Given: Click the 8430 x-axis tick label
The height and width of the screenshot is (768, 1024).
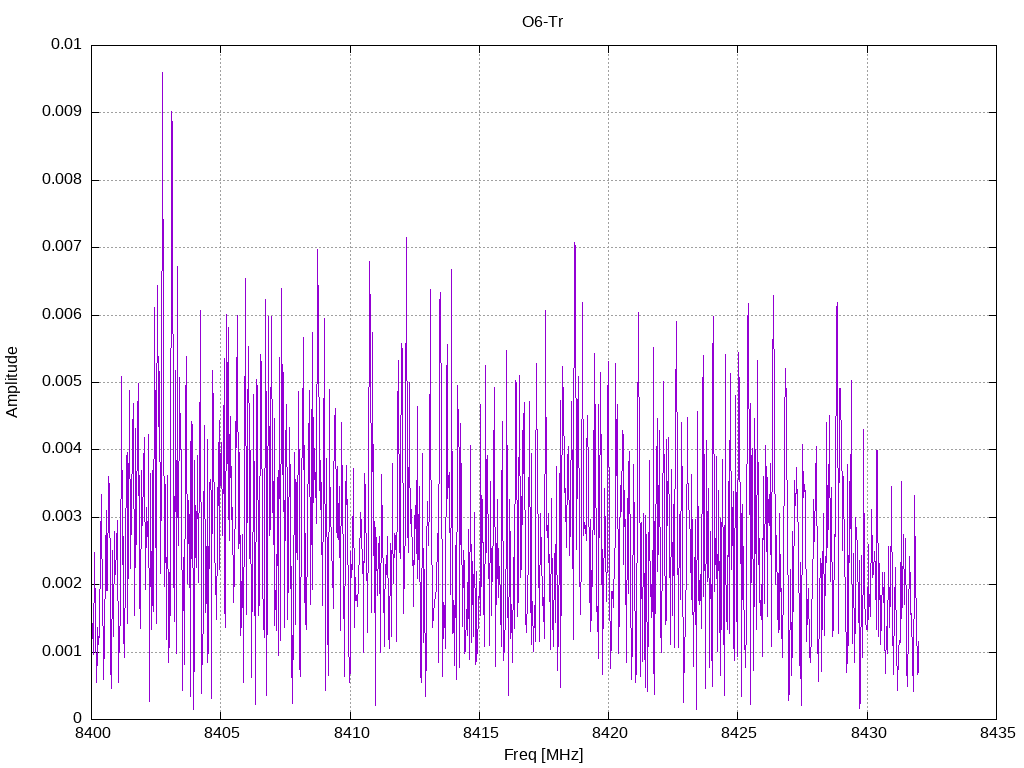Looking at the screenshot, I should point(867,733).
